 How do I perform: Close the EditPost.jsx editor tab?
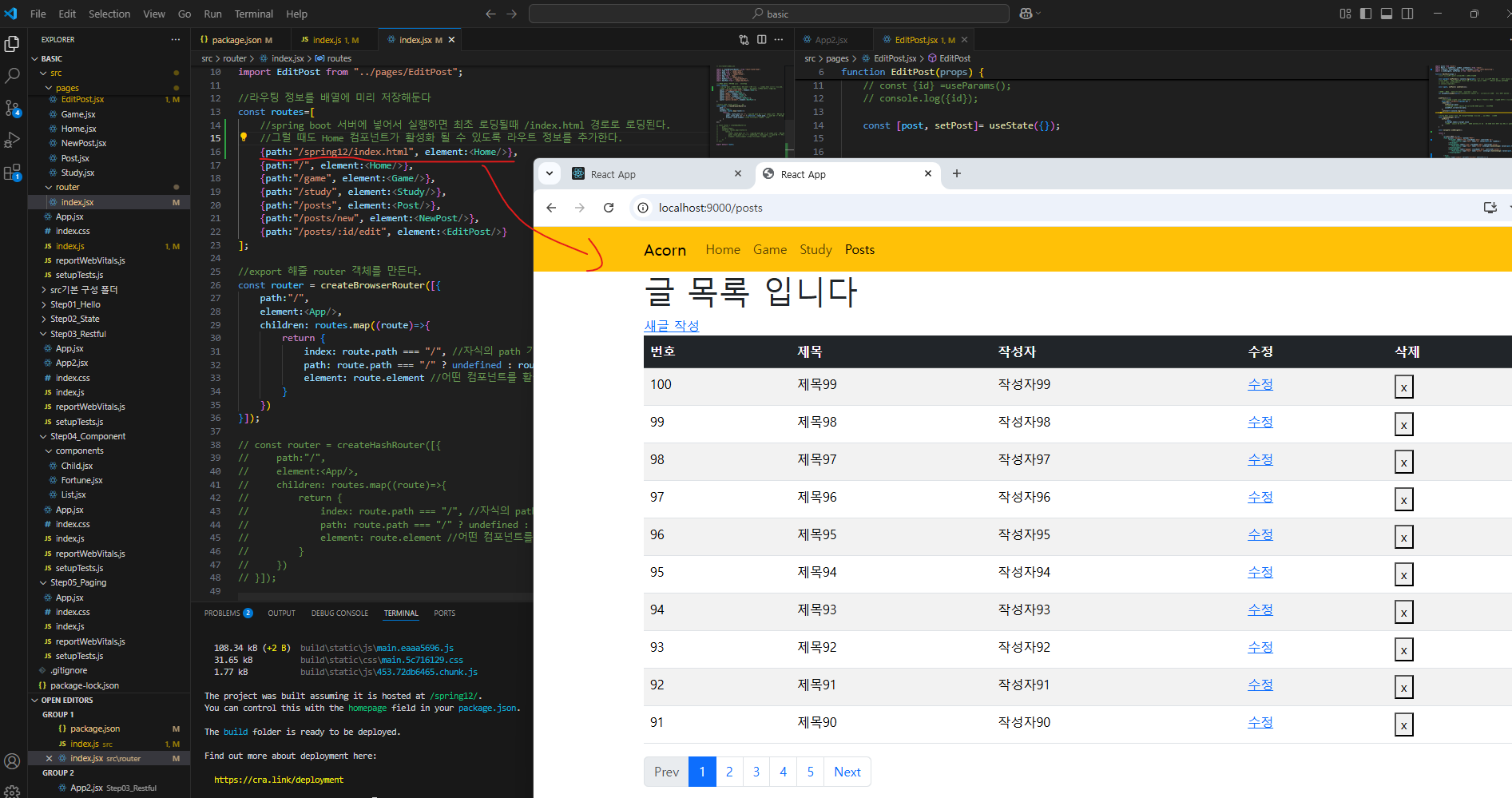click(x=964, y=39)
